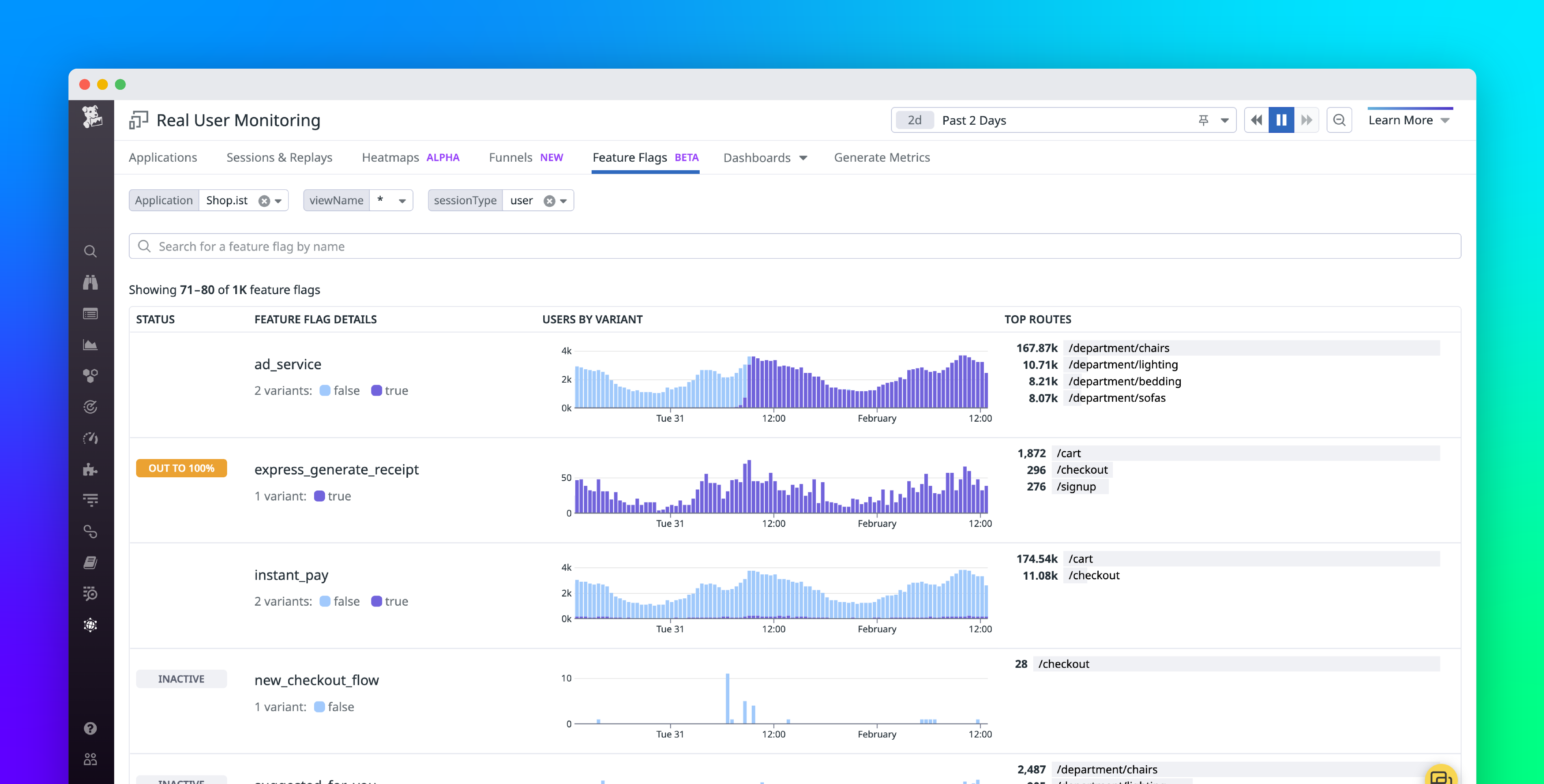Viewport: 1544px width, 784px height.
Task: Pause live data with the pause button
Action: (x=1282, y=120)
